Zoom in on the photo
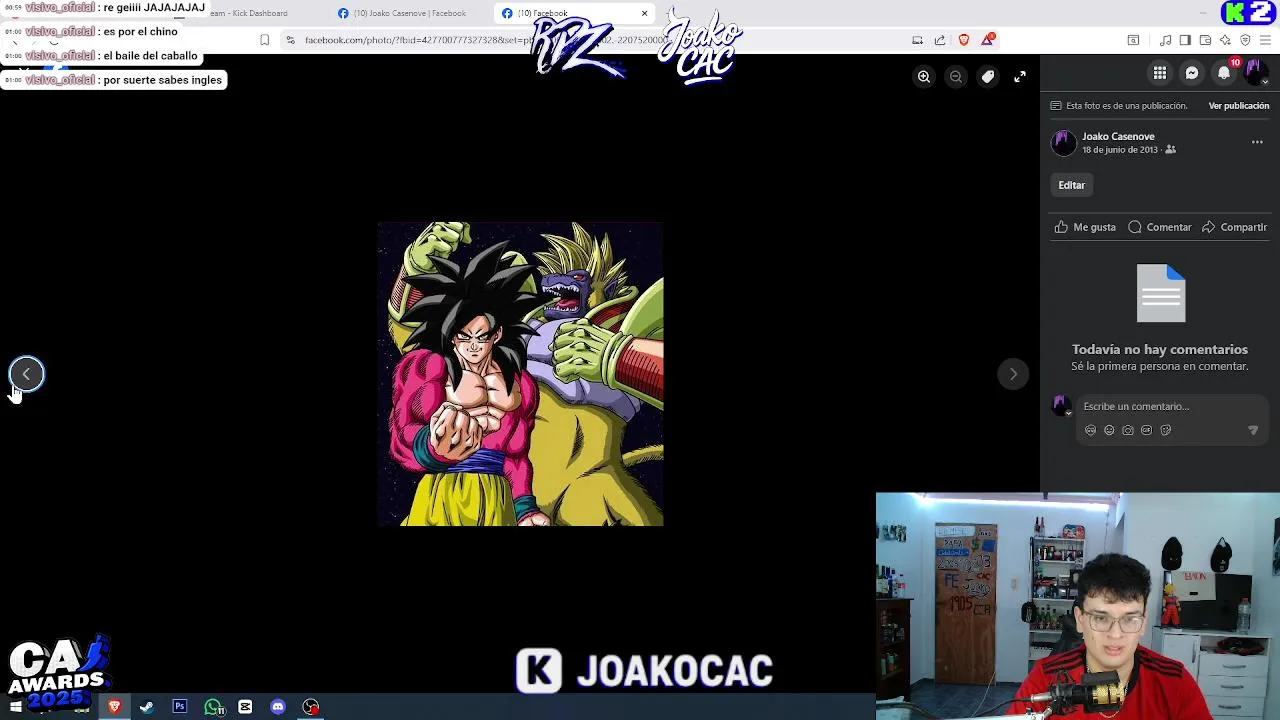This screenshot has width=1280, height=720. pos(924,77)
